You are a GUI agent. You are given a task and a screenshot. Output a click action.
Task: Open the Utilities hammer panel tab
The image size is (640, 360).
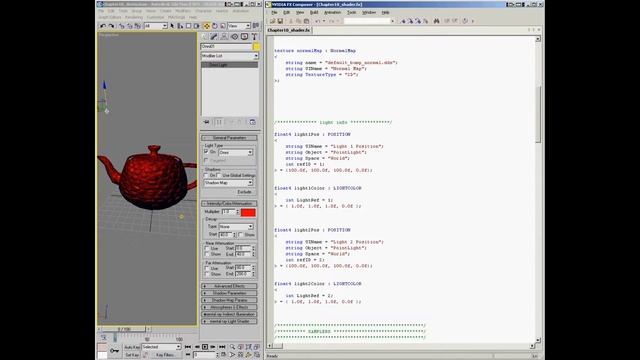(x=254, y=37)
